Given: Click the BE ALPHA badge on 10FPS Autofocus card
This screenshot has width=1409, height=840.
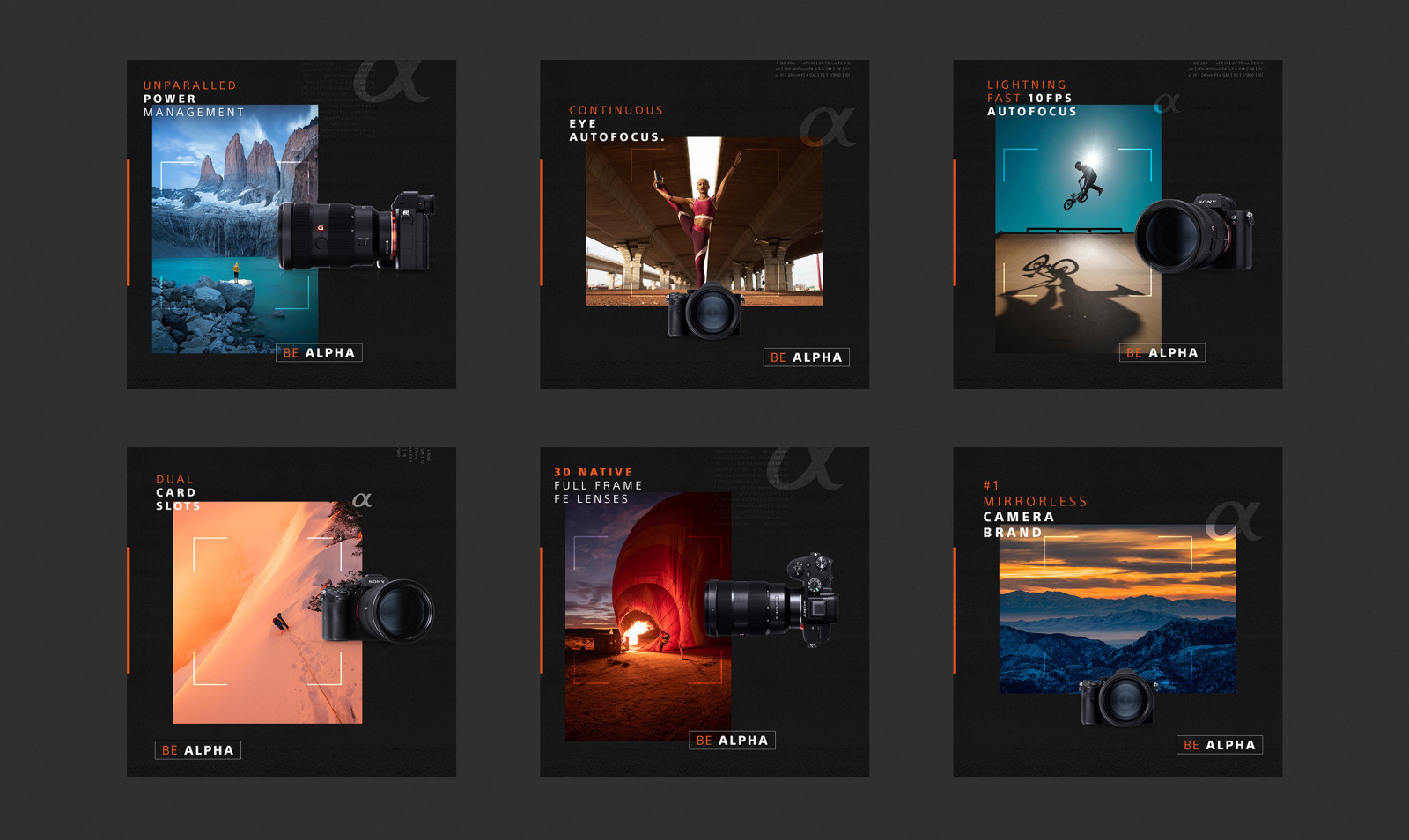Looking at the screenshot, I should tap(1162, 353).
